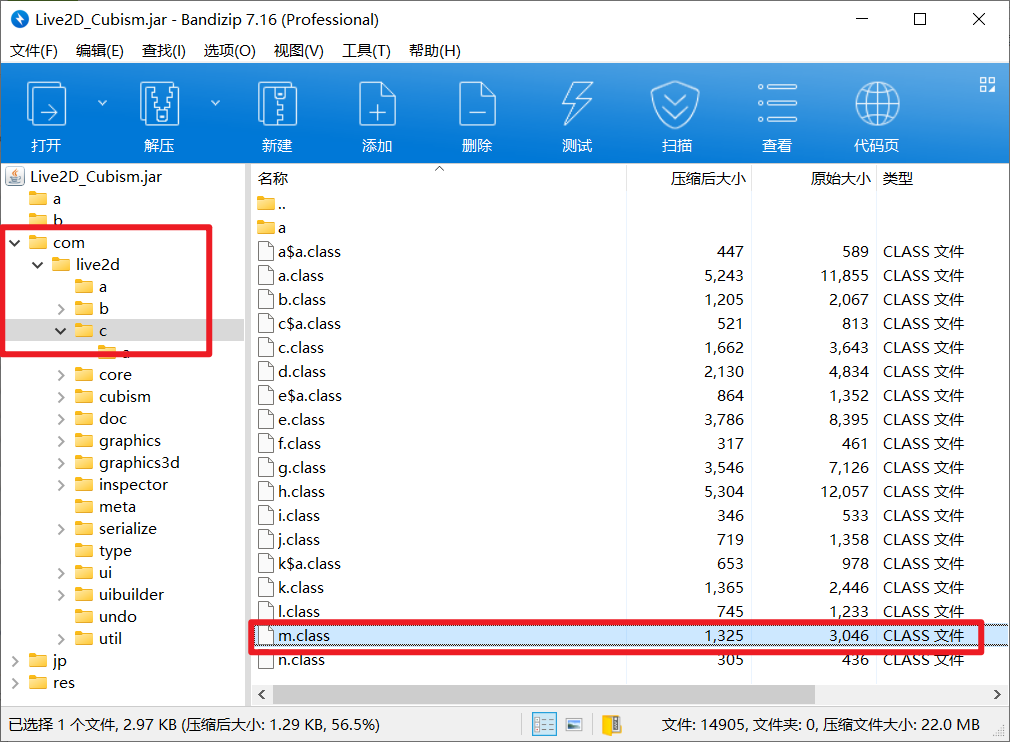Image resolution: width=1010 pixels, height=742 pixels.
Task: Select g.class file icon
Action: click(x=265, y=468)
